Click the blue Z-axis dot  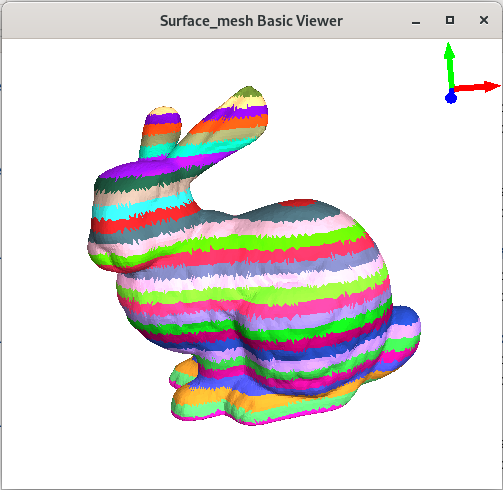[x=451, y=98]
